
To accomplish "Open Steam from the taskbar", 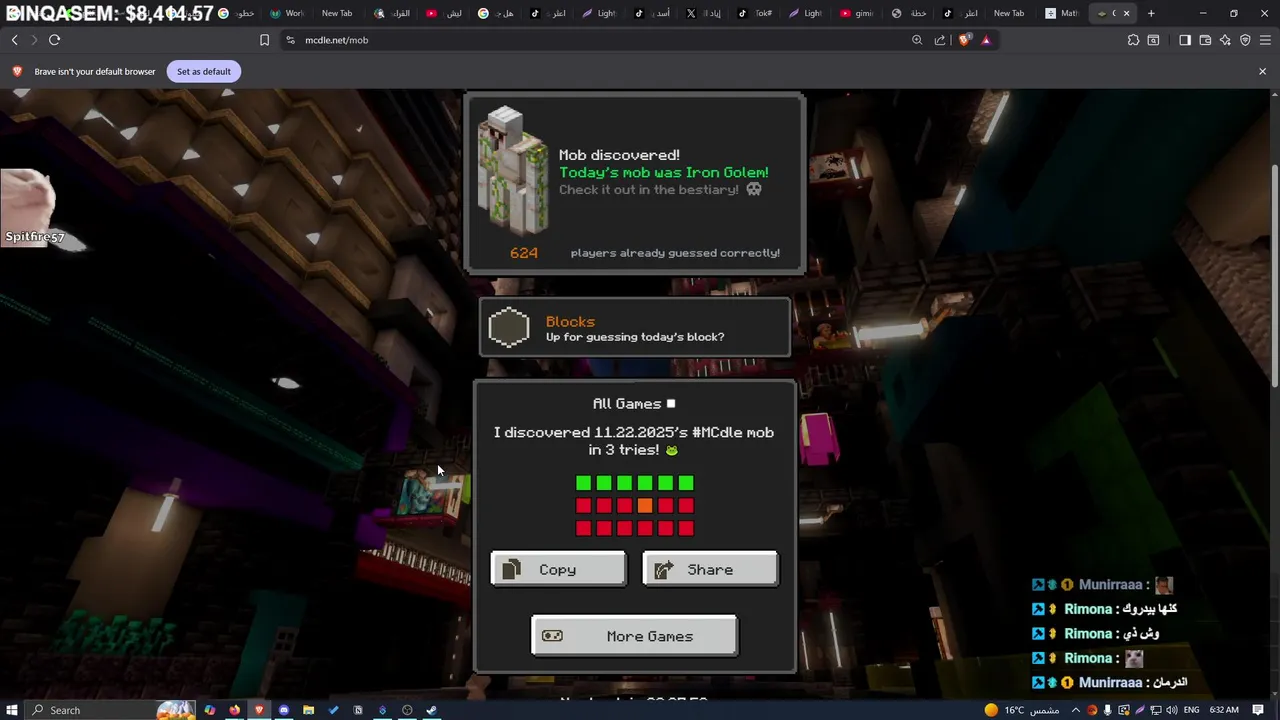I will [x=431, y=710].
